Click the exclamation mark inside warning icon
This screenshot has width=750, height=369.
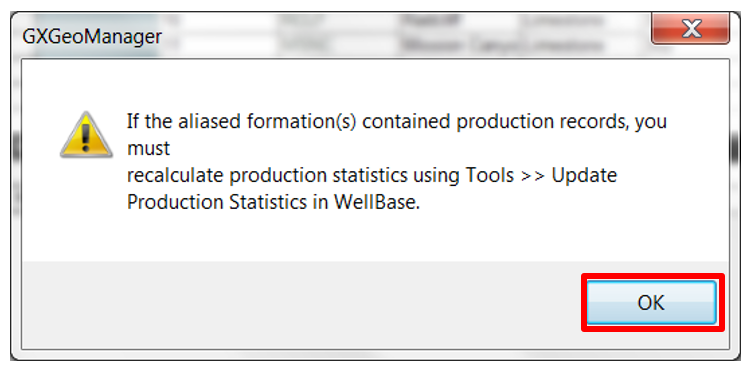pos(86,136)
